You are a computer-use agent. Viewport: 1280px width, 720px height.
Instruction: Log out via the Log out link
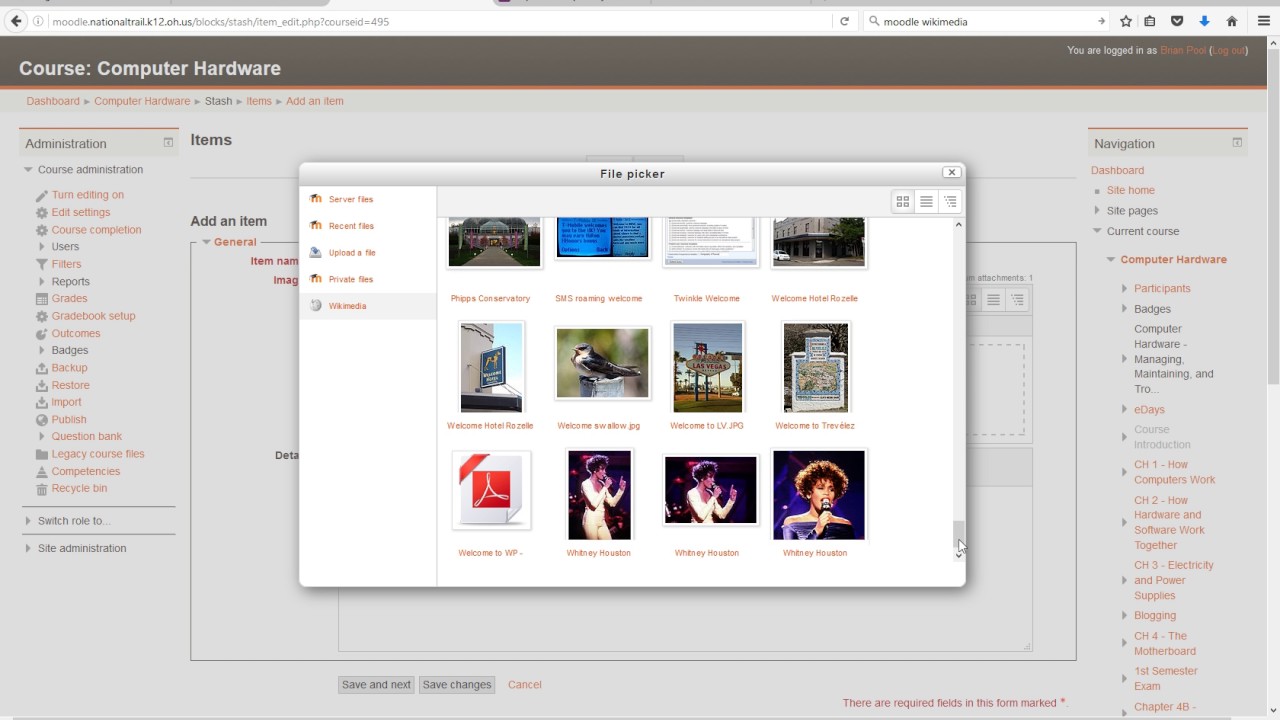click(x=1228, y=50)
